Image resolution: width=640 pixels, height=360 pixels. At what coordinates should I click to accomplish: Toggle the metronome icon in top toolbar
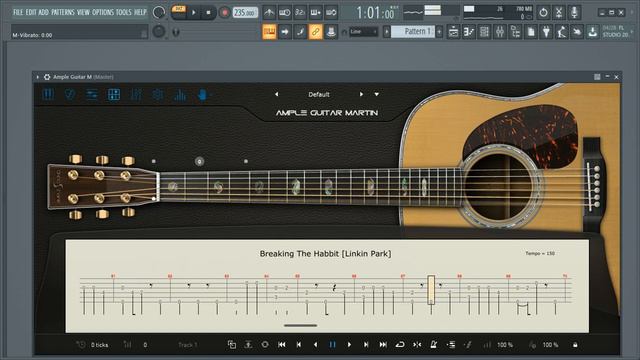[x=269, y=13]
